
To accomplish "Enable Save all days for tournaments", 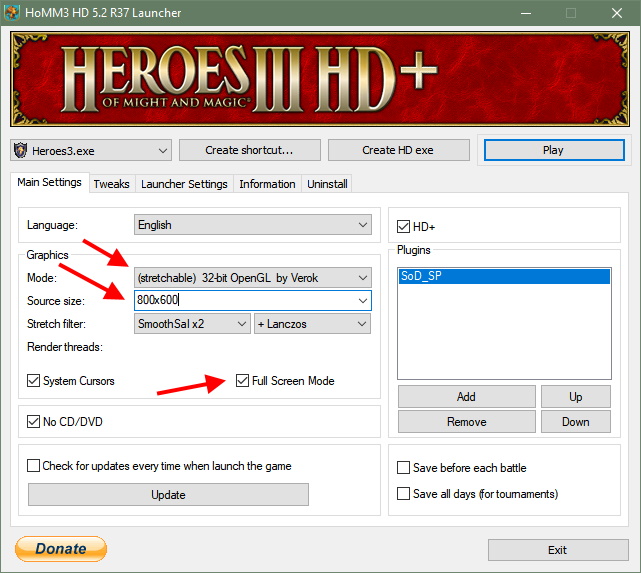I will pyautogui.click(x=403, y=493).
